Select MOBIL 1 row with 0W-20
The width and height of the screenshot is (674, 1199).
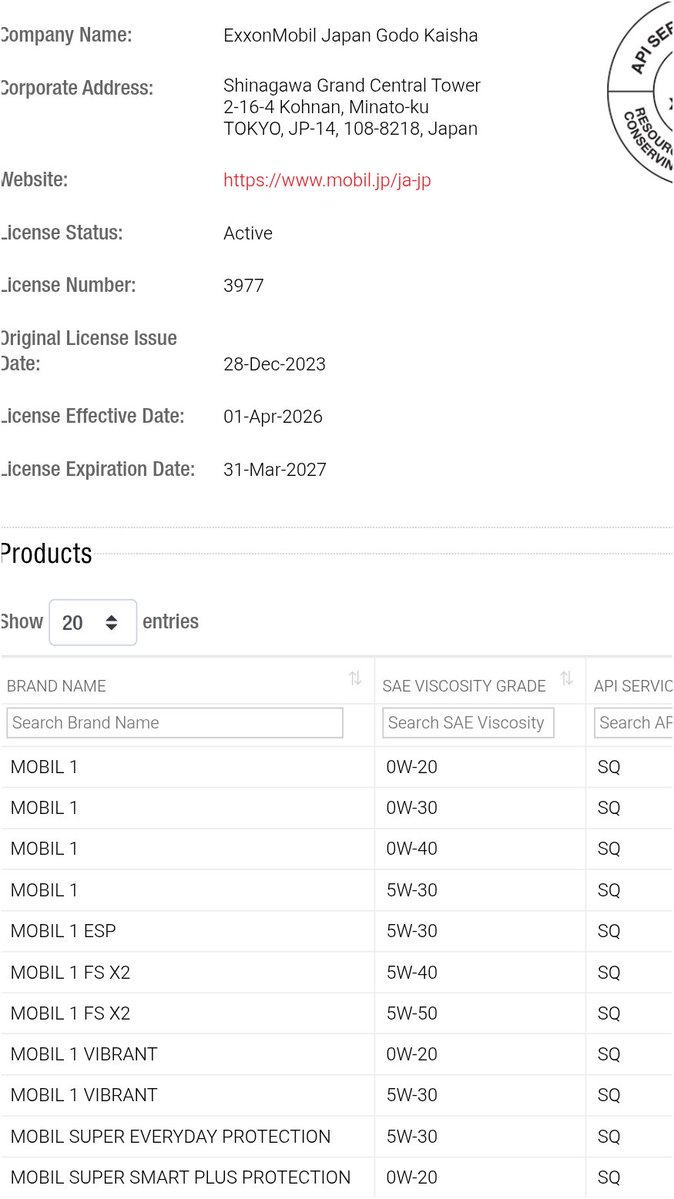337,767
